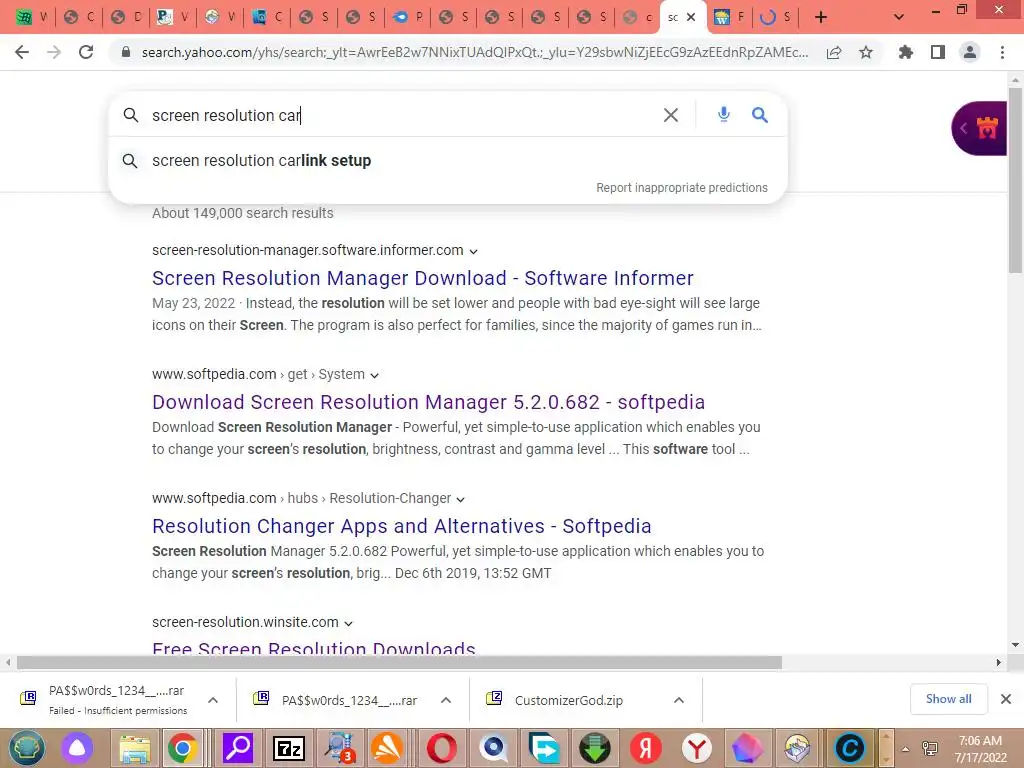Open the Chrome extensions puzzle icon
Image resolution: width=1024 pixels, height=768 pixels.
(x=905, y=52)
